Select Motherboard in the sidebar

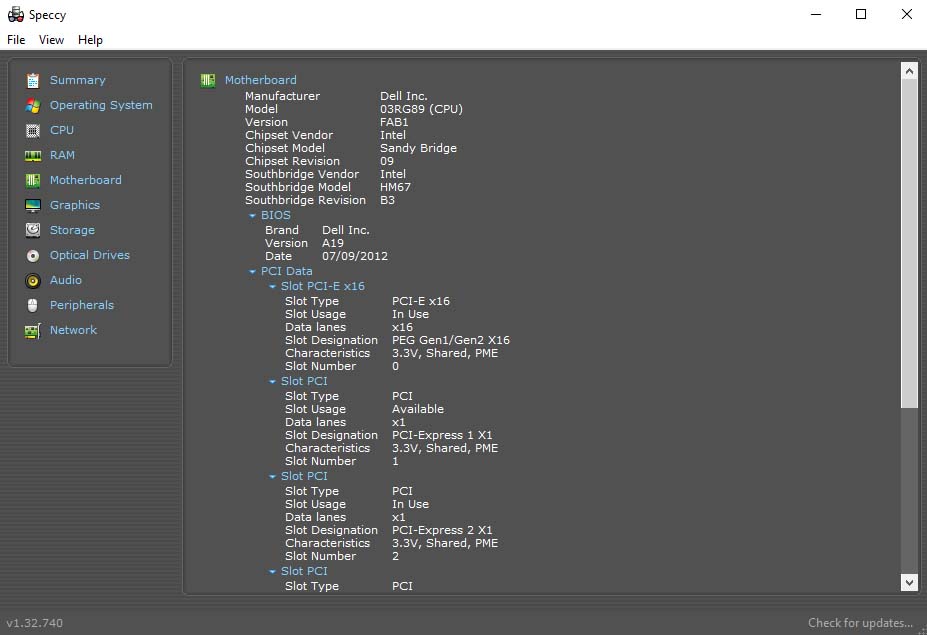click(86, 180)
